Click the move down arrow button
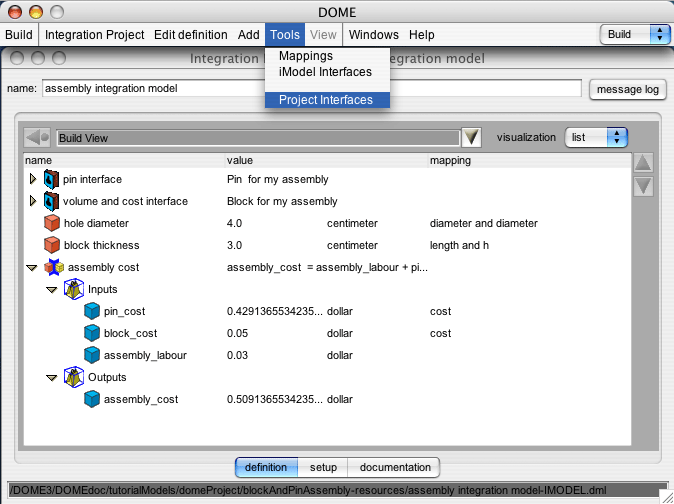 (x=643, y=186)
